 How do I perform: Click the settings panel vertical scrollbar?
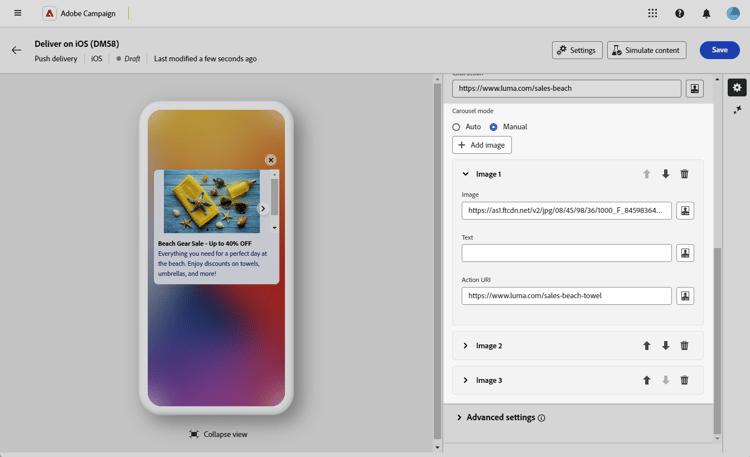coord(717,341)
